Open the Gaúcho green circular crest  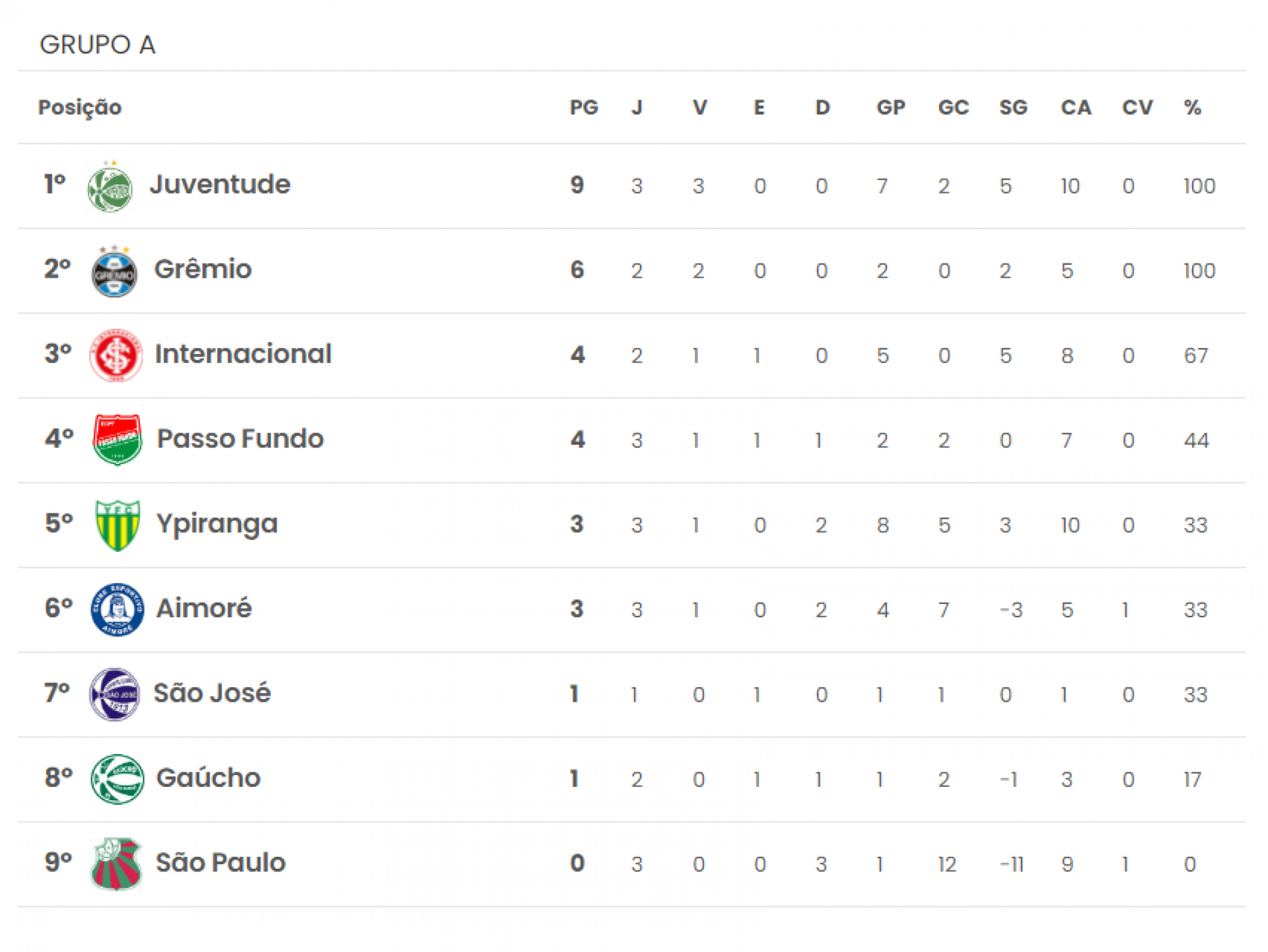click(x=118, y=779)
